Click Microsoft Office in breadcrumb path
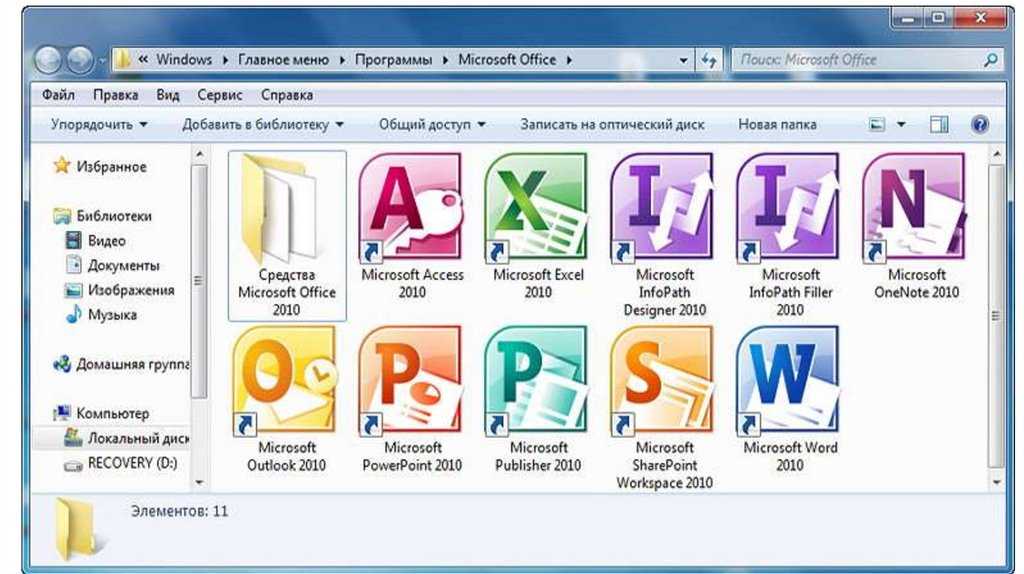1024x574 pixels. [x=507, y=60]
